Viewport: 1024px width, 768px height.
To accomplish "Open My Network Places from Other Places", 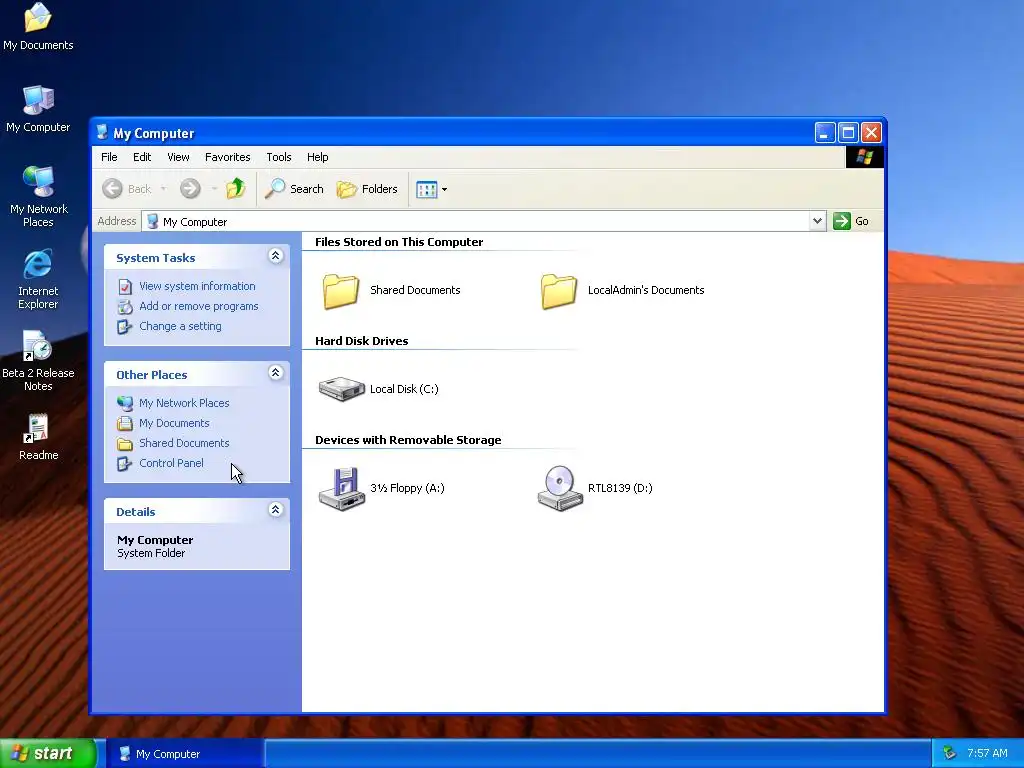I will point(184,403).
